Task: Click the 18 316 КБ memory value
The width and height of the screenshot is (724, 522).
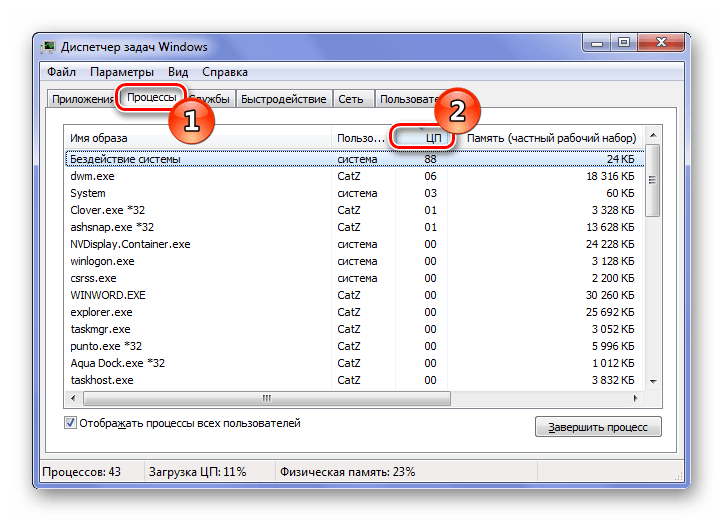Action: (610, 176)
